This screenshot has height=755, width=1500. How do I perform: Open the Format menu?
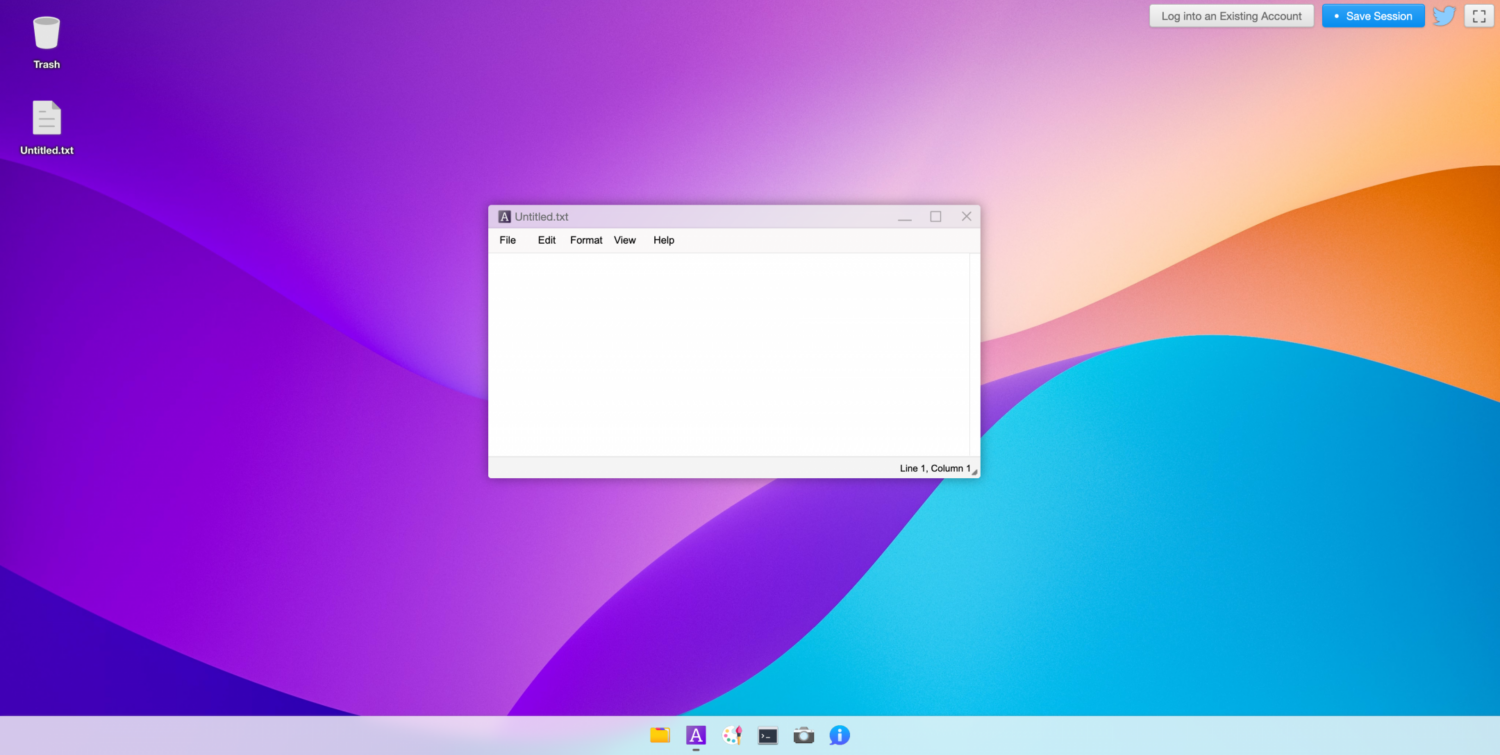coord(586,240)
